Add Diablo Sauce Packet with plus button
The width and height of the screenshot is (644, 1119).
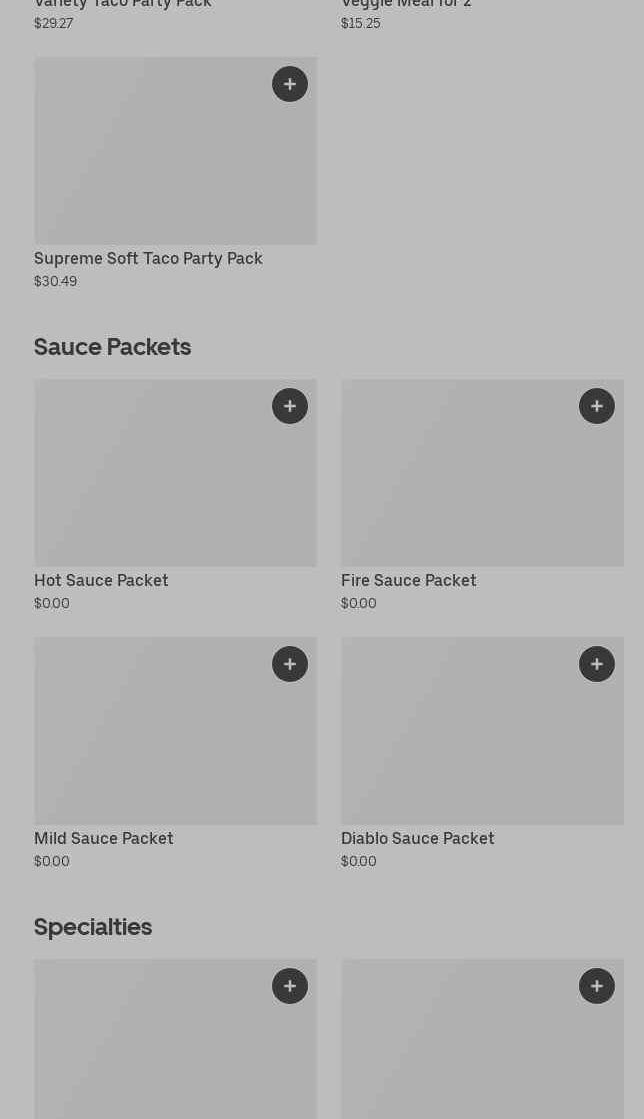(597, 664)
